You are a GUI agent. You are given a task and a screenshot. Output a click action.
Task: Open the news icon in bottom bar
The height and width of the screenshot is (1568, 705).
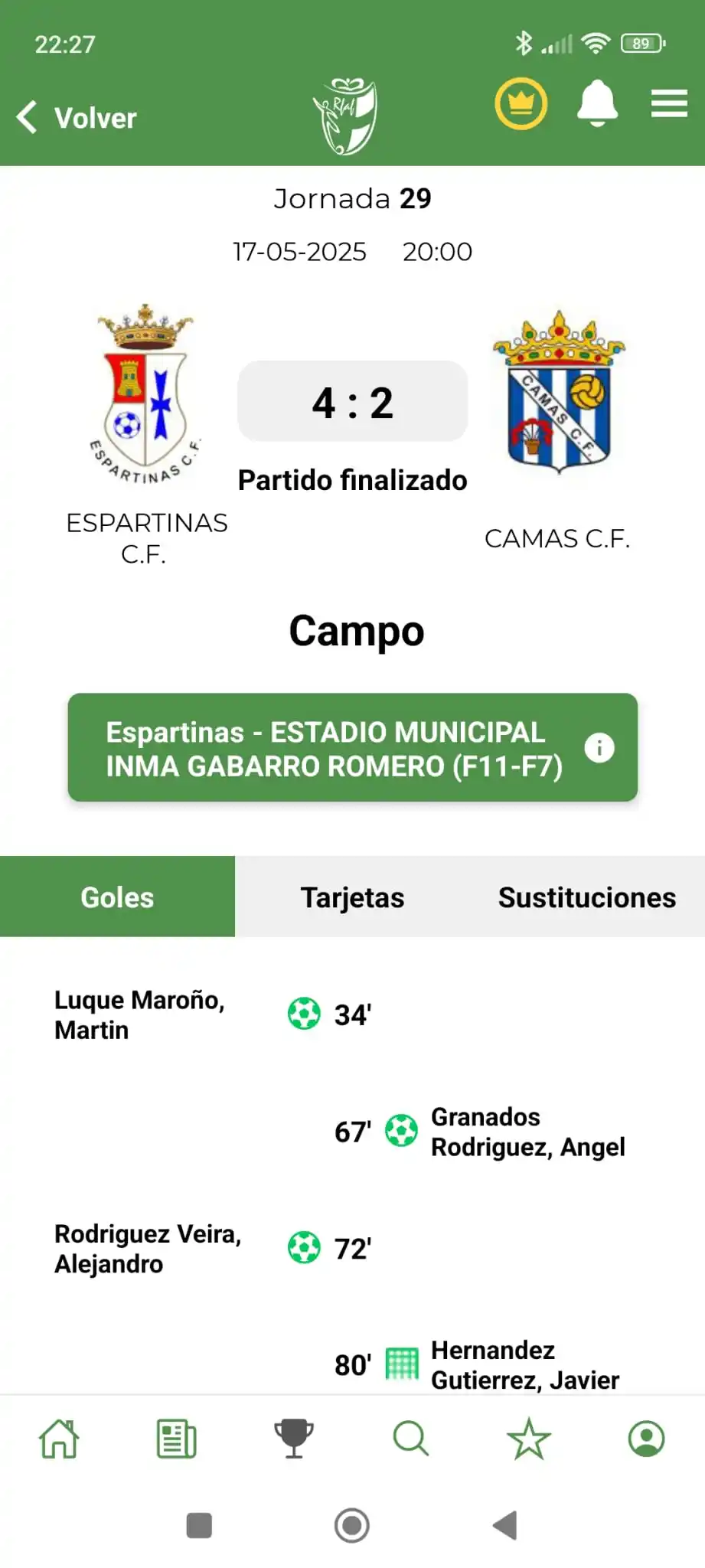(x=177, y=1439)
